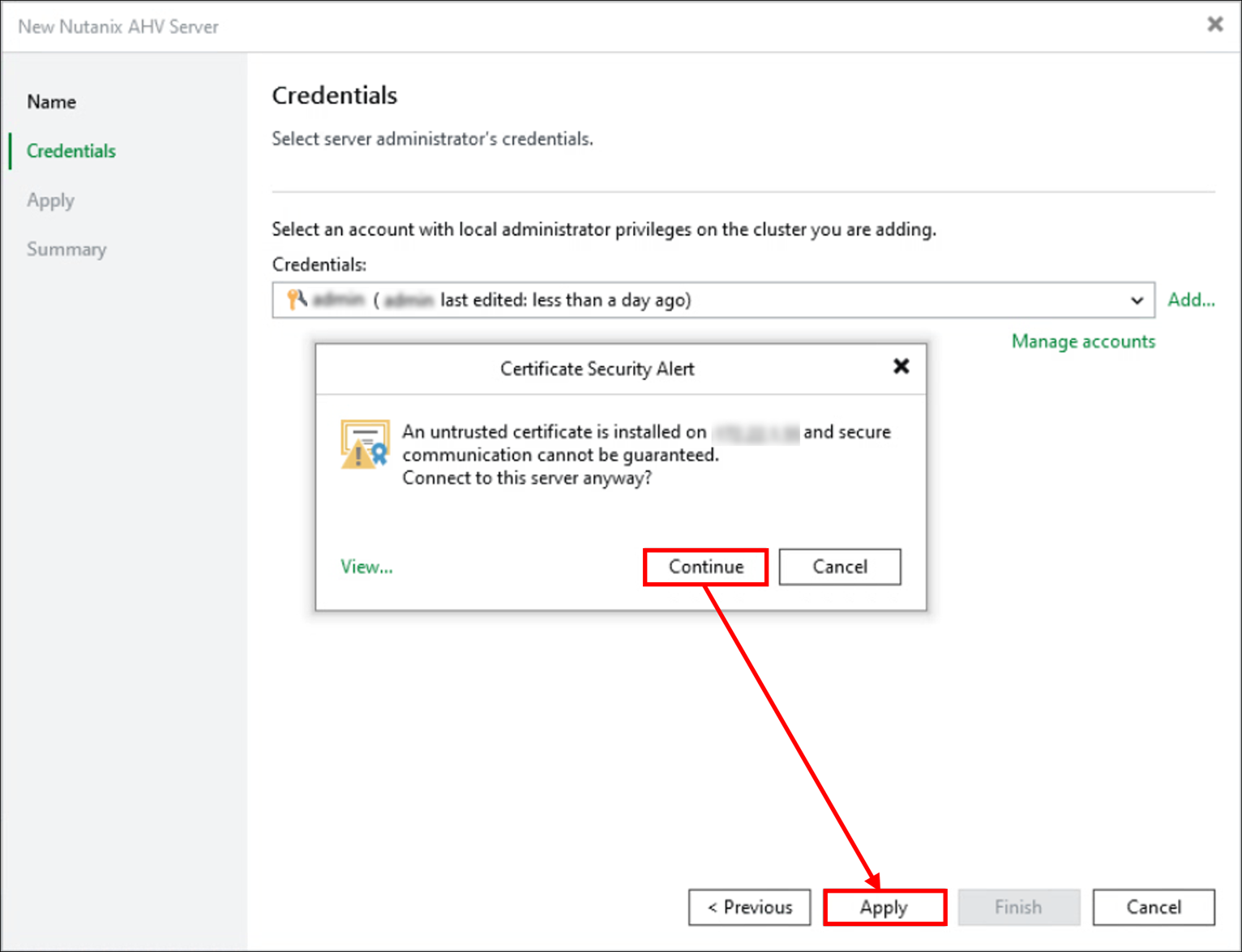Click the certificate warning icon in the alert
This screenshot has width=1242, height=952.
click(x=364, y=444)
